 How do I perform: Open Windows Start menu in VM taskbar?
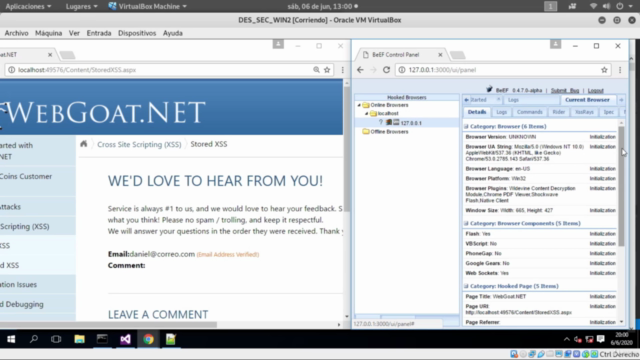pos(11,339)
